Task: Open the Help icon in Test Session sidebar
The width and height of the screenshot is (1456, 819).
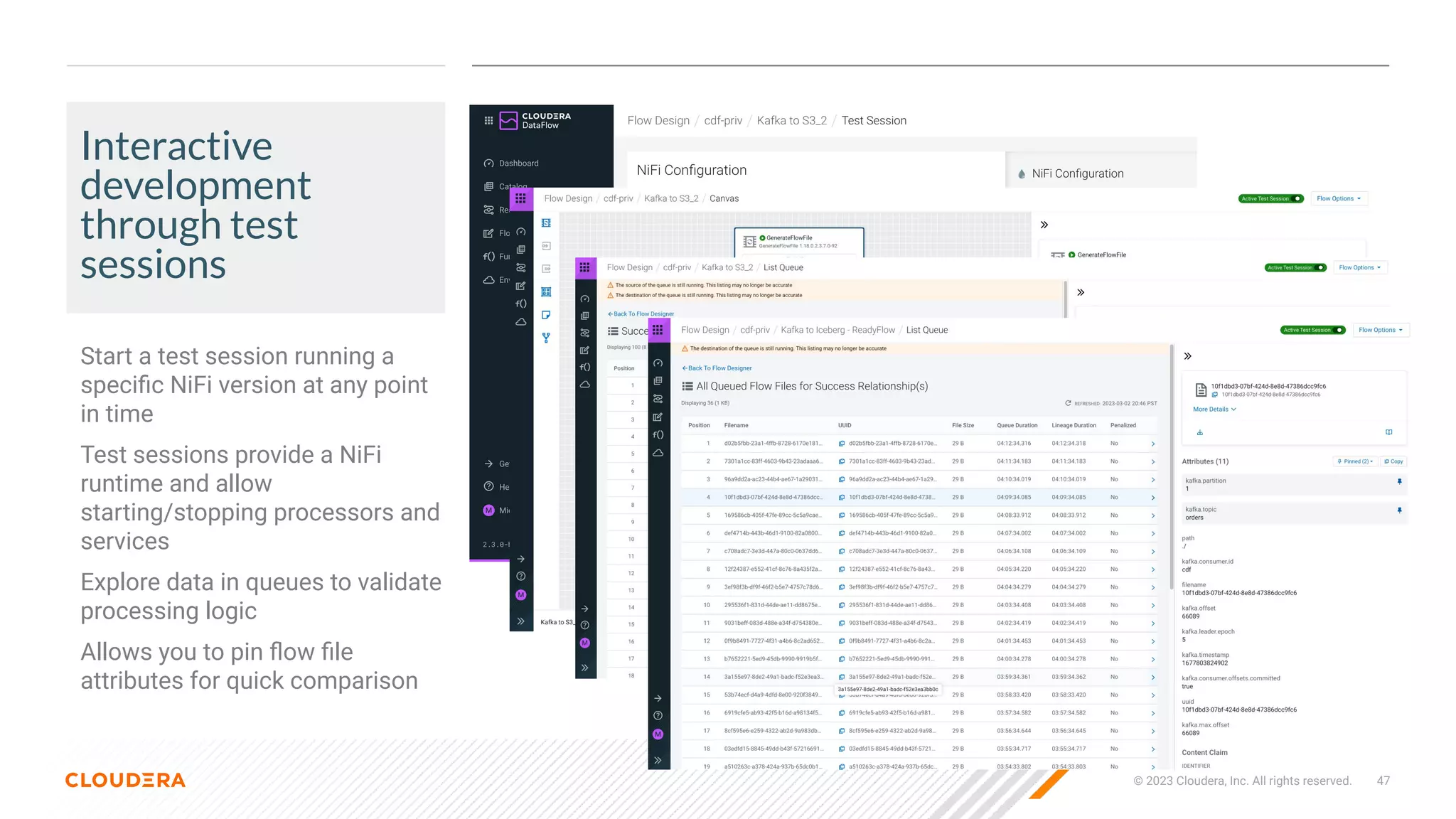Action: coord(489,487)
